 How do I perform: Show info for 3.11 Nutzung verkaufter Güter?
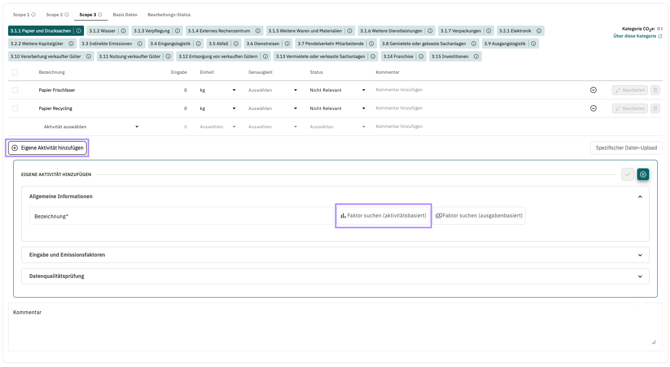click(x=168, y=56)
